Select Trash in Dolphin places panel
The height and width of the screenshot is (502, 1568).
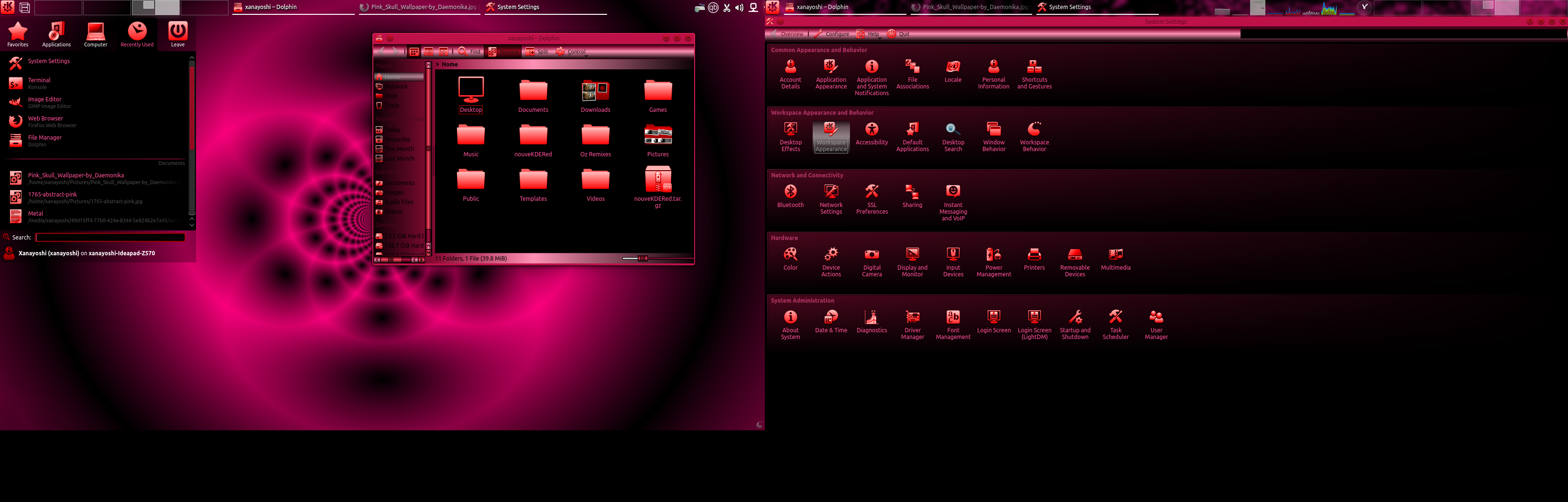point(399,105)
